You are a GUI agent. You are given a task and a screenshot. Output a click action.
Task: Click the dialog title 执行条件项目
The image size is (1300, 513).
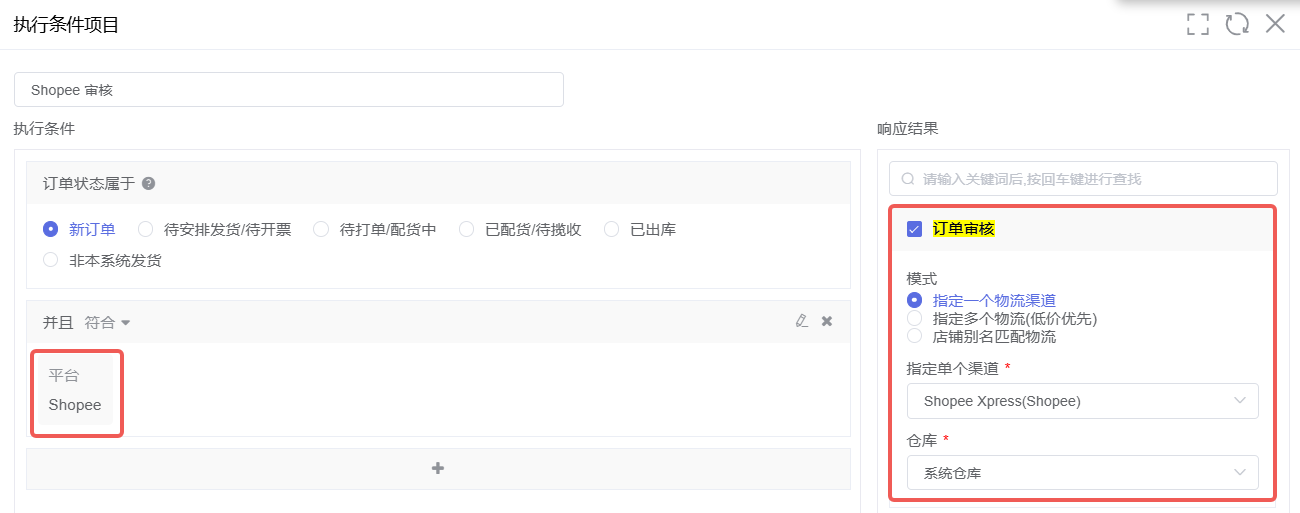click(x=66, y=25)
